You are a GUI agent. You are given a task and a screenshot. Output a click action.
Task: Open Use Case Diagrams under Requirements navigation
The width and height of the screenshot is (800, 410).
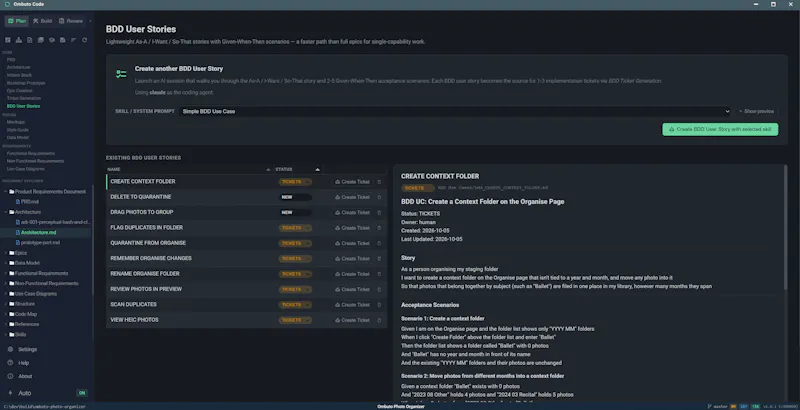click(26, 169)
